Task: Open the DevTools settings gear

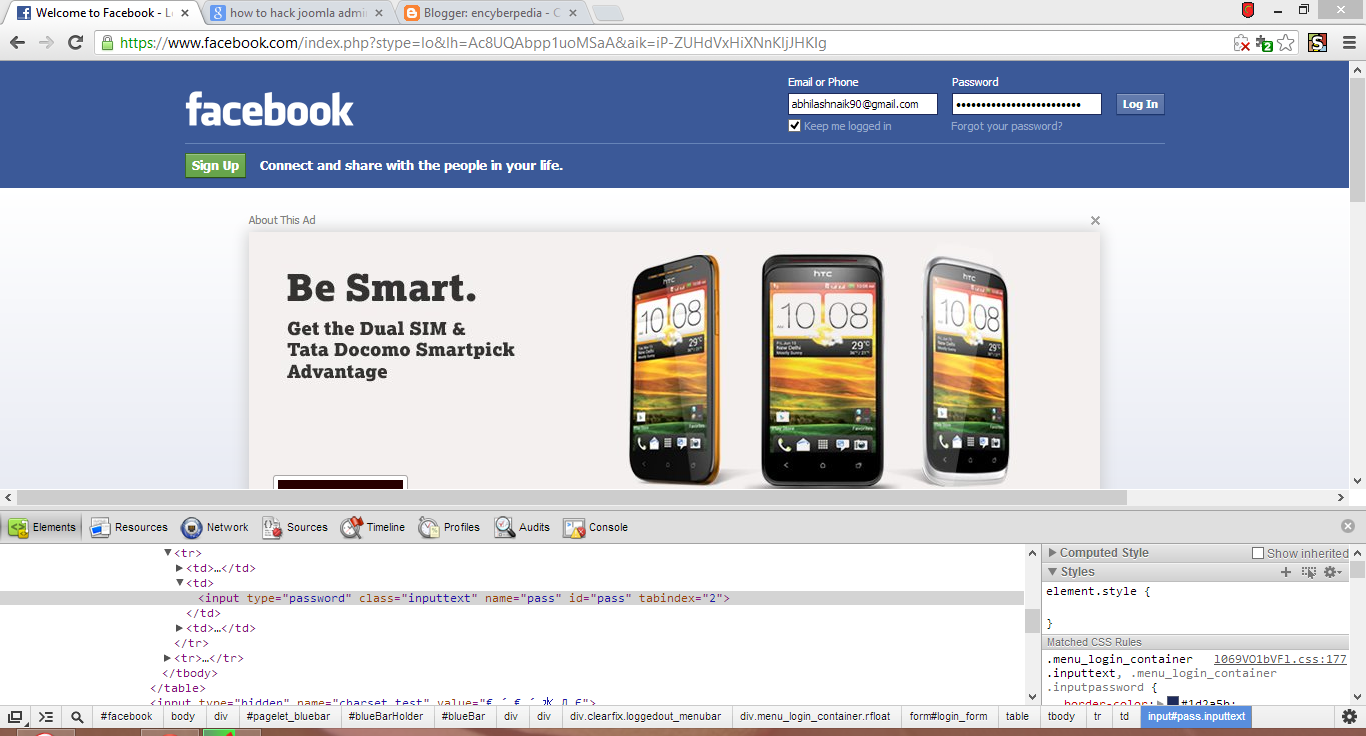Action: (x=1349, y=717)
